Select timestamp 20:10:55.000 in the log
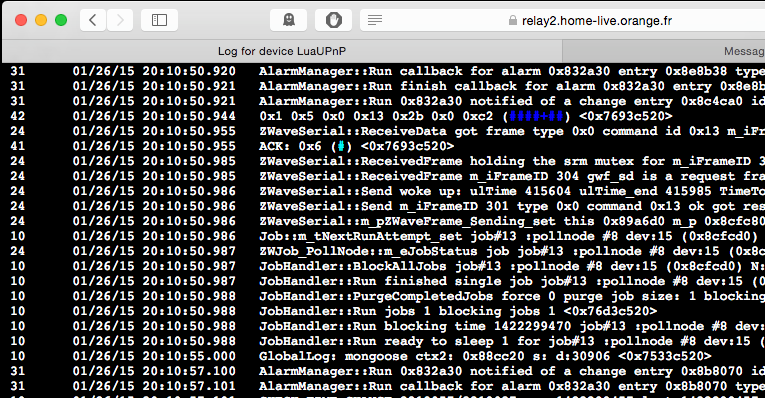 [189, 357]
